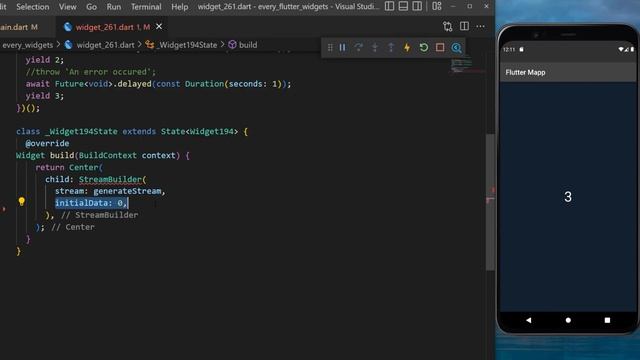
Task: Toggle the secondary side bar layout icon
Action: pos(417,6)
